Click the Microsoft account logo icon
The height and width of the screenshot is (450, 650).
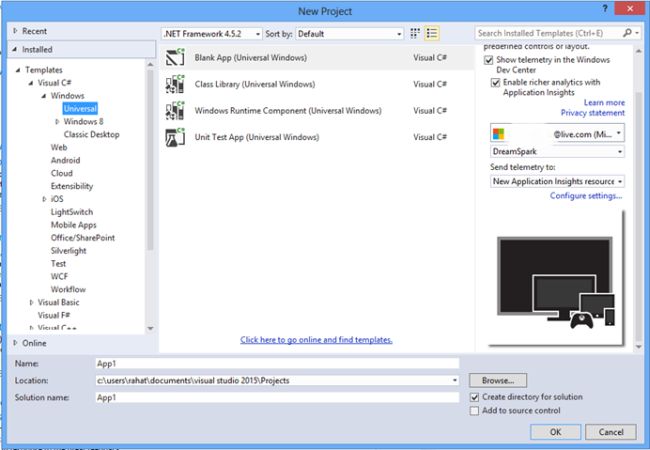click(x=498, y=134)
